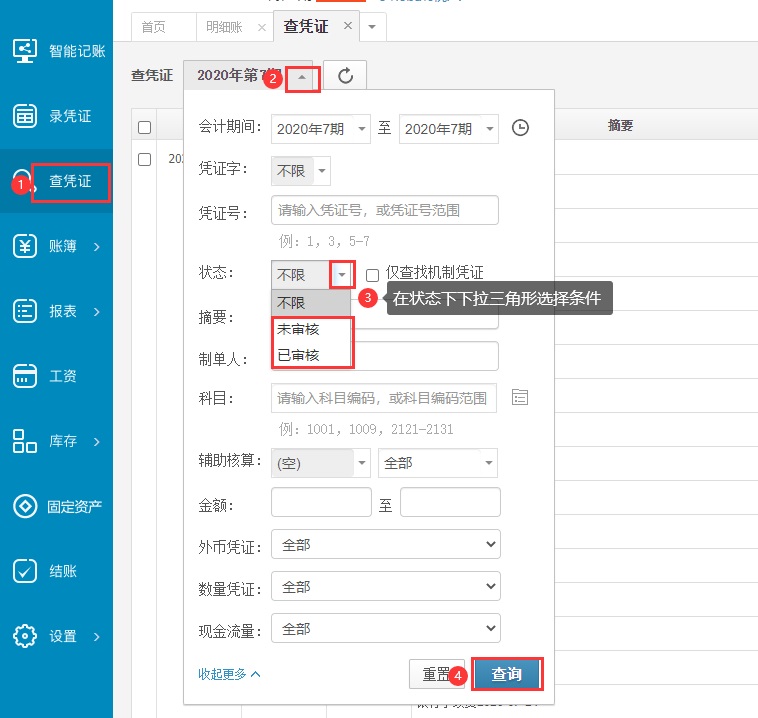Open the subject picker icon beside 科目
The image size is (758, 718).
click(x=519, y=397)
